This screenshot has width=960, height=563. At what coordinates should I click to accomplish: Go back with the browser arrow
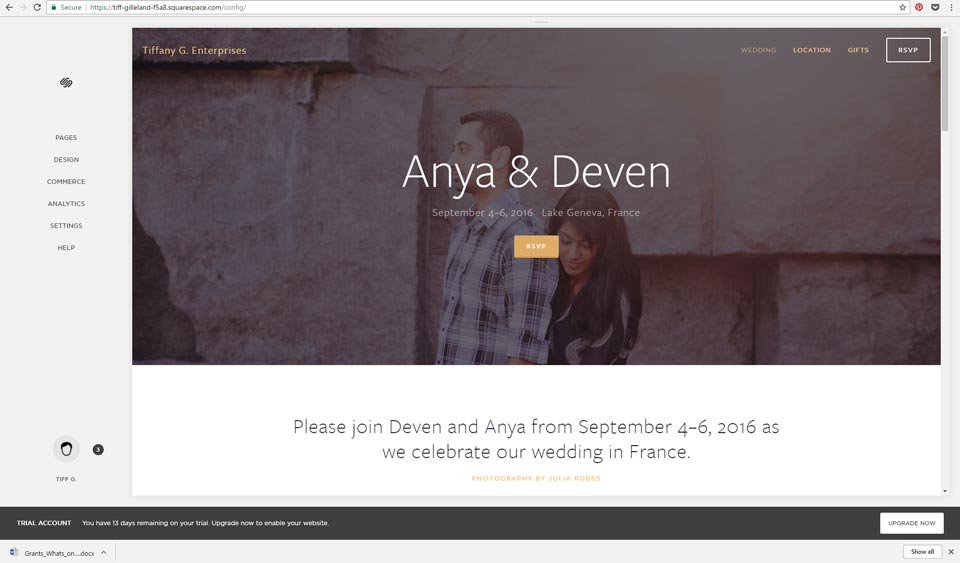(x=9, y=7)
